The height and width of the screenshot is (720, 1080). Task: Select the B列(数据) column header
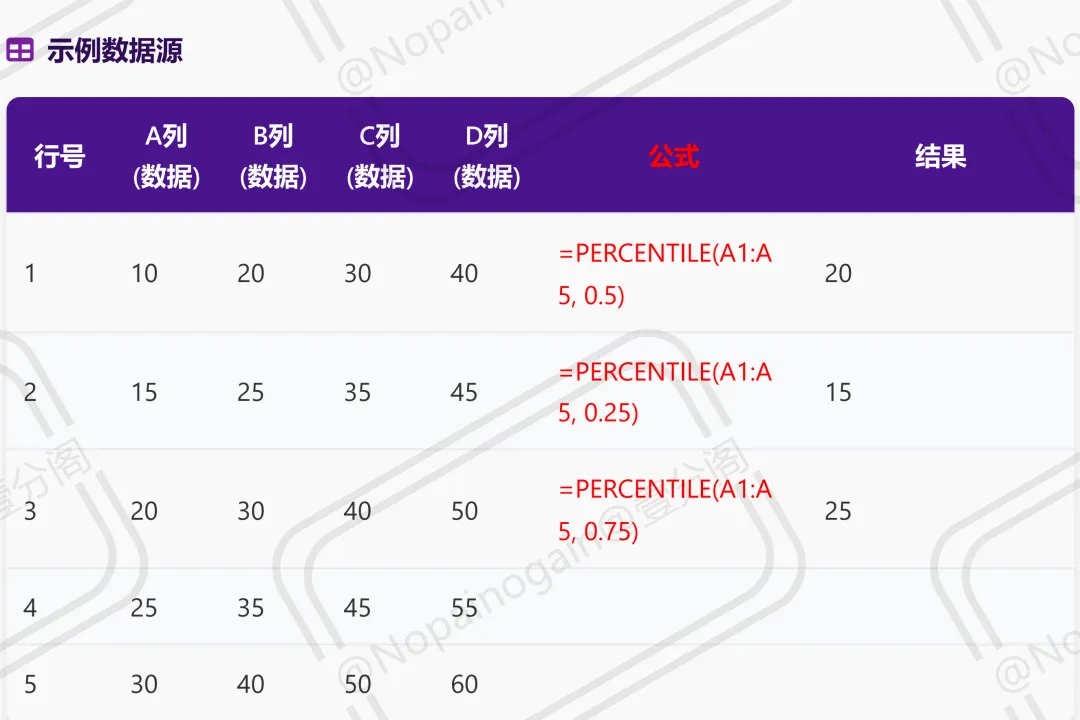[x=273, y=156]
